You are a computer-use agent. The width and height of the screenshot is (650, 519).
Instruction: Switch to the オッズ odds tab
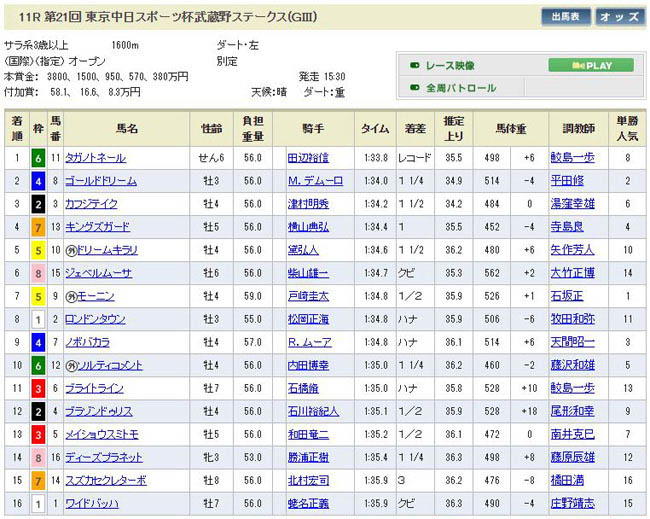pyautogui.click(x=621, y=17)
